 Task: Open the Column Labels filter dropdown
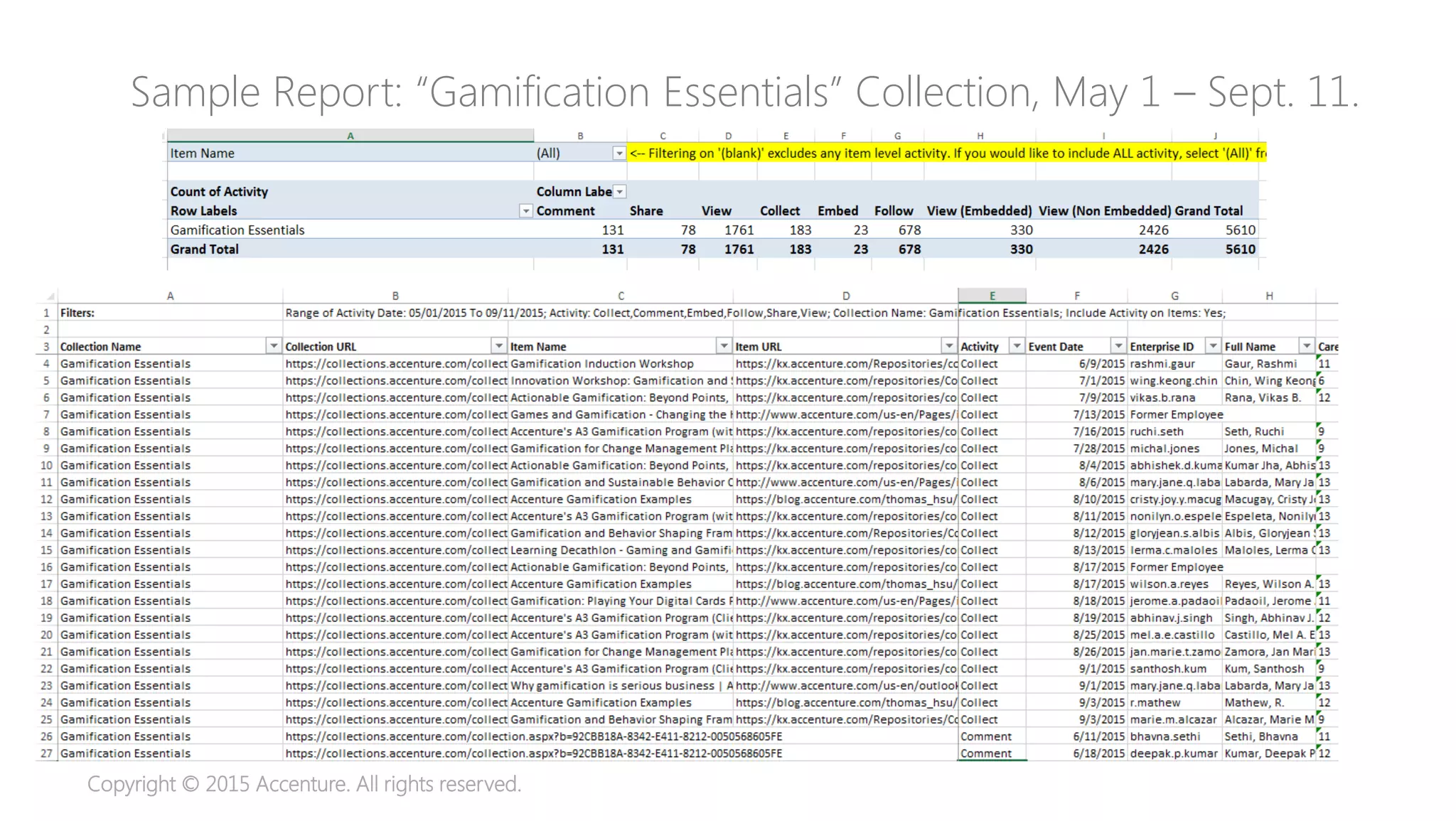click(620, 192)
